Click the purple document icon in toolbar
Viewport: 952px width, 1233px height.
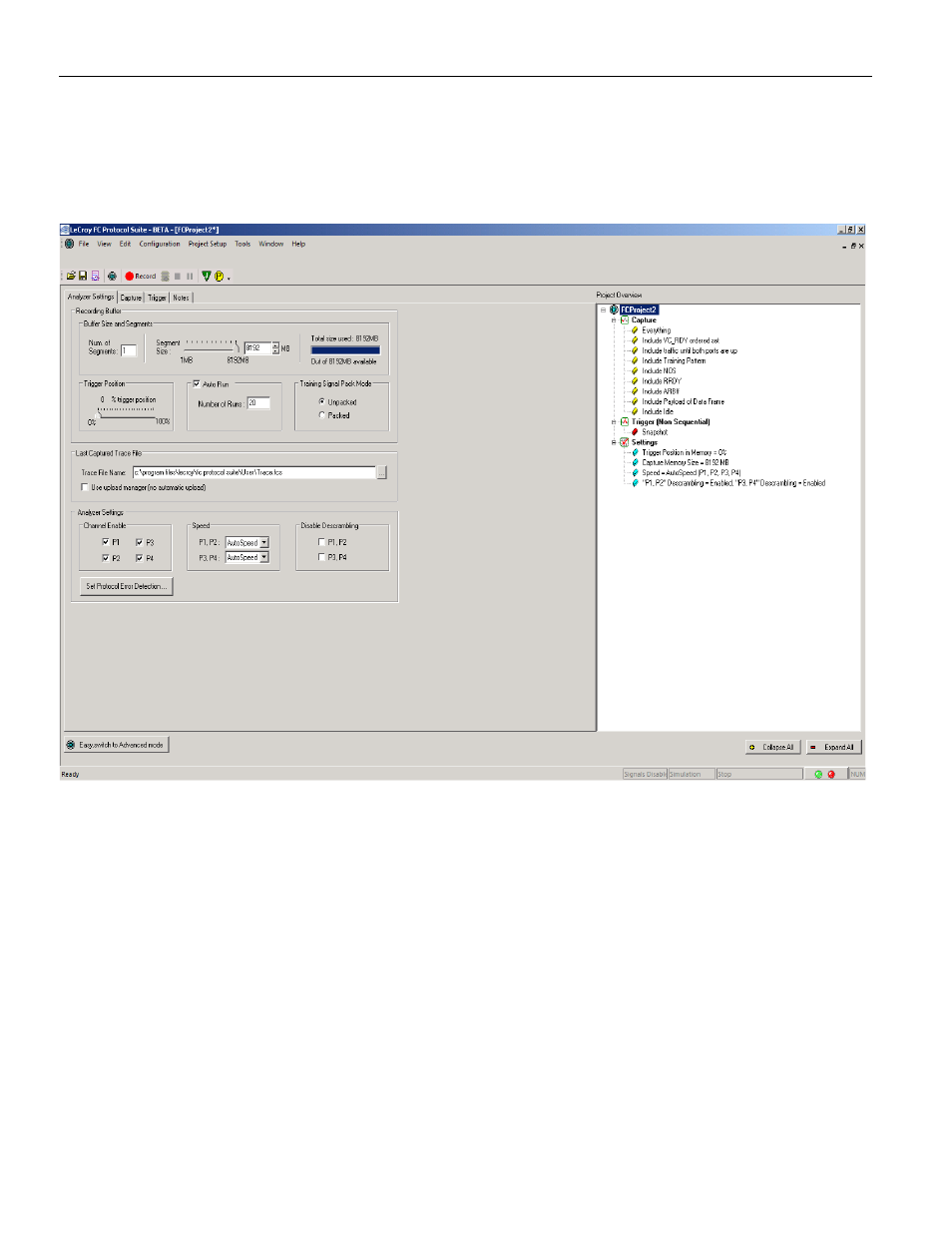95,277
